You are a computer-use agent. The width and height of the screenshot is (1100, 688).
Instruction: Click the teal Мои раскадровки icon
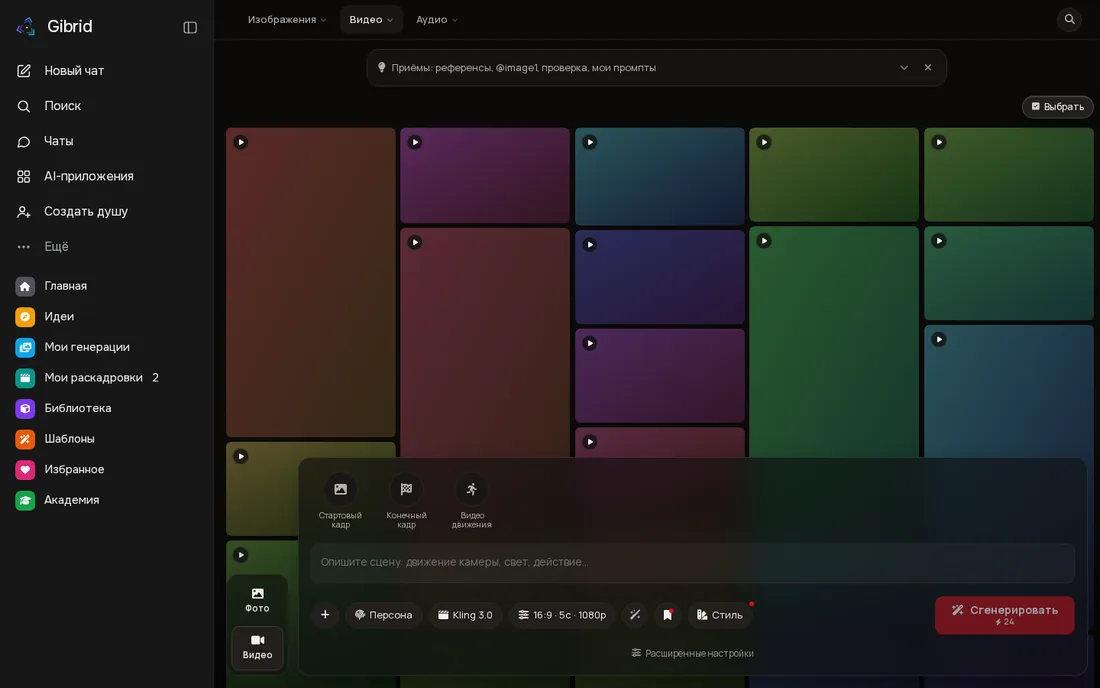coord(25,378)
